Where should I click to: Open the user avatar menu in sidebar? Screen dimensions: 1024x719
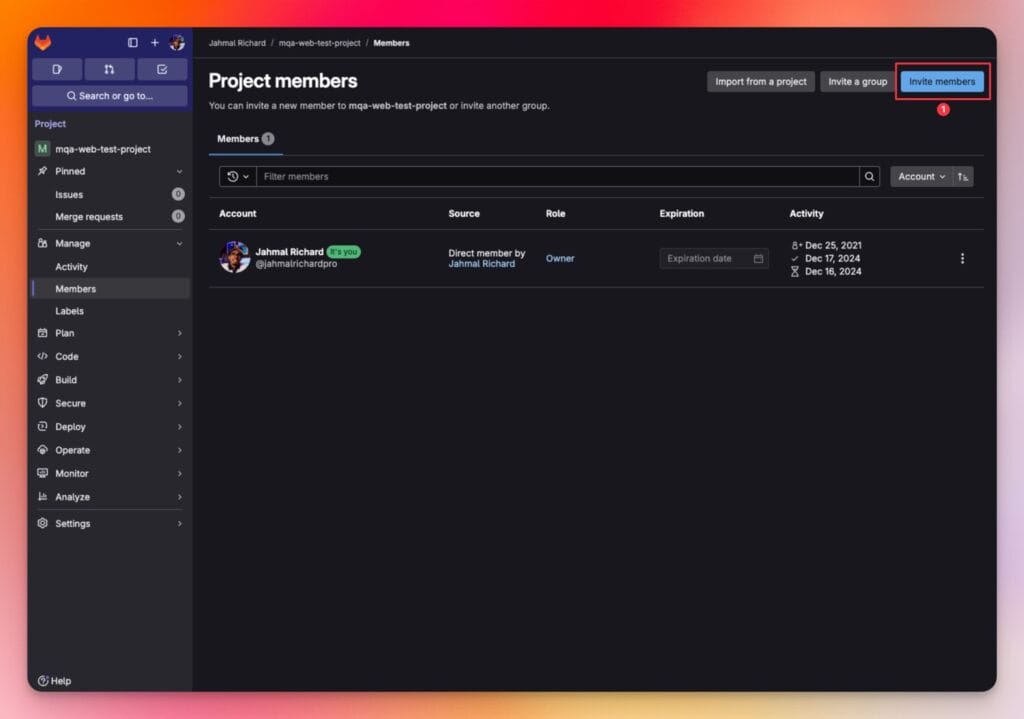(177, 42)
